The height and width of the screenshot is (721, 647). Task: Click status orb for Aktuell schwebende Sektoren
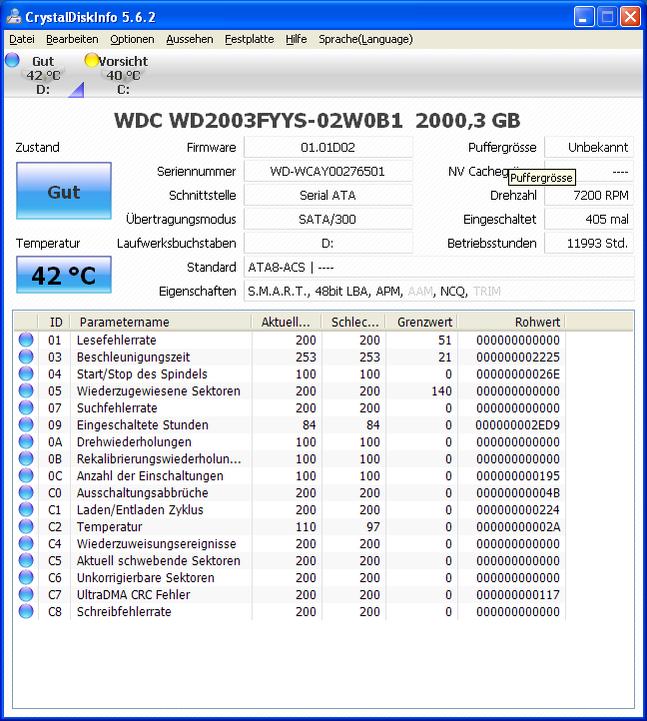coord(26,561)
